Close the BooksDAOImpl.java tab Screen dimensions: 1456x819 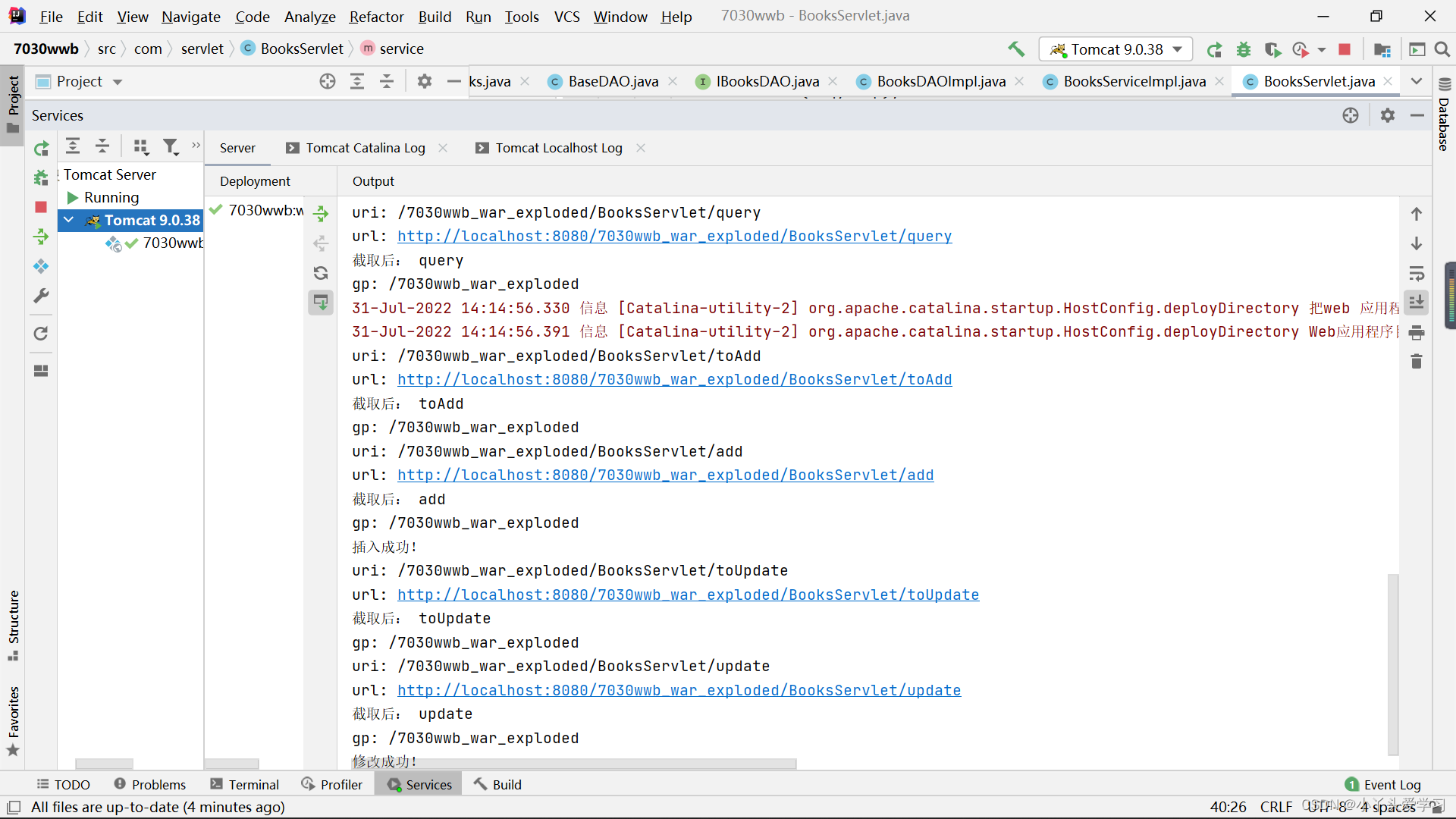(1019, 81)
